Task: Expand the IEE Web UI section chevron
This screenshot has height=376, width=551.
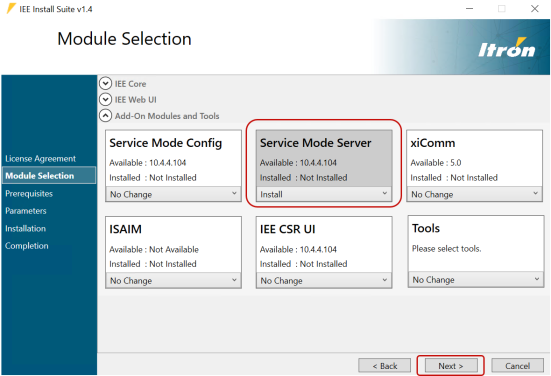Action: tap(105, 99)
